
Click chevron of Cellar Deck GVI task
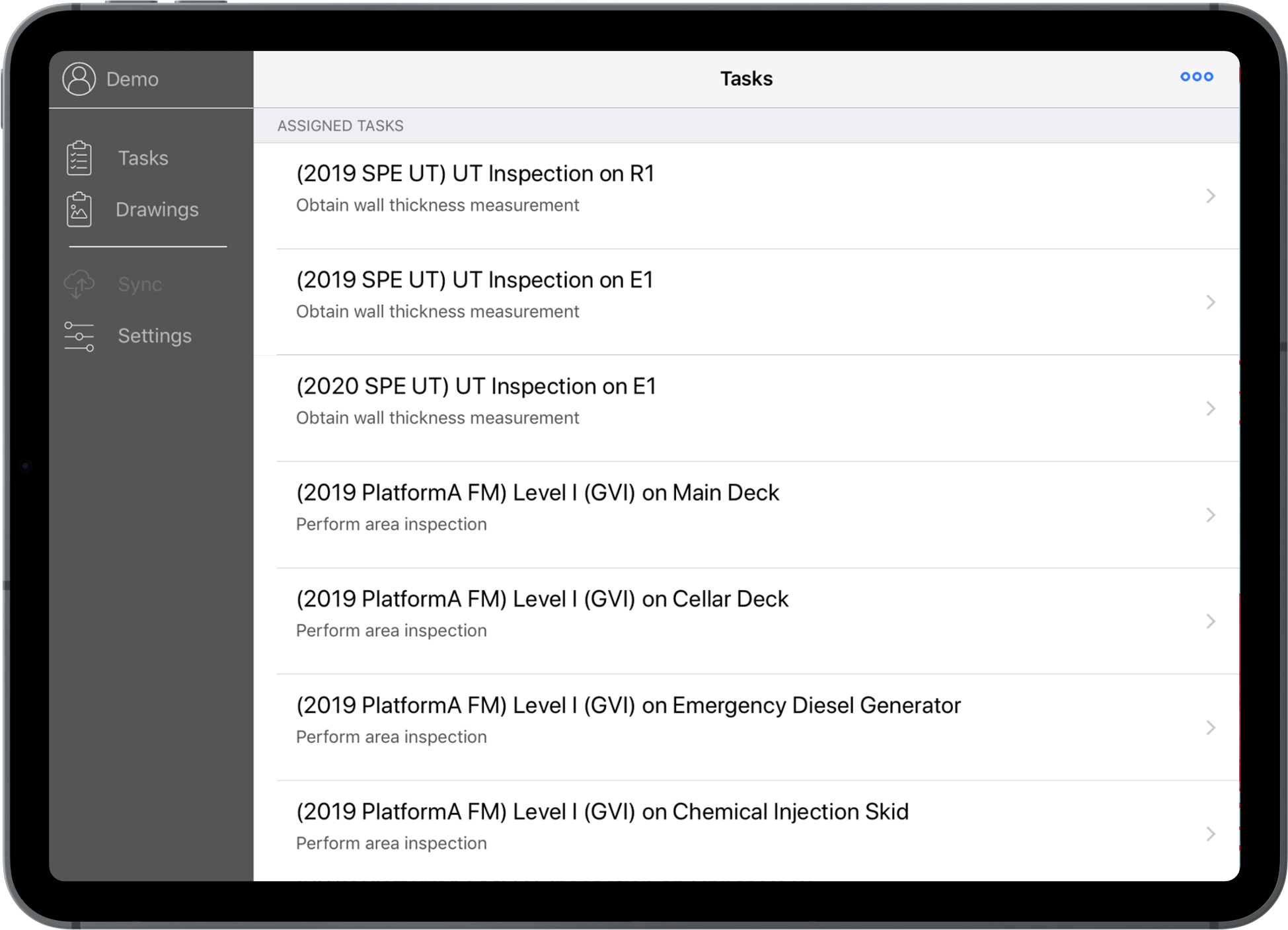pyautogui.click(x=1210, y=621)
